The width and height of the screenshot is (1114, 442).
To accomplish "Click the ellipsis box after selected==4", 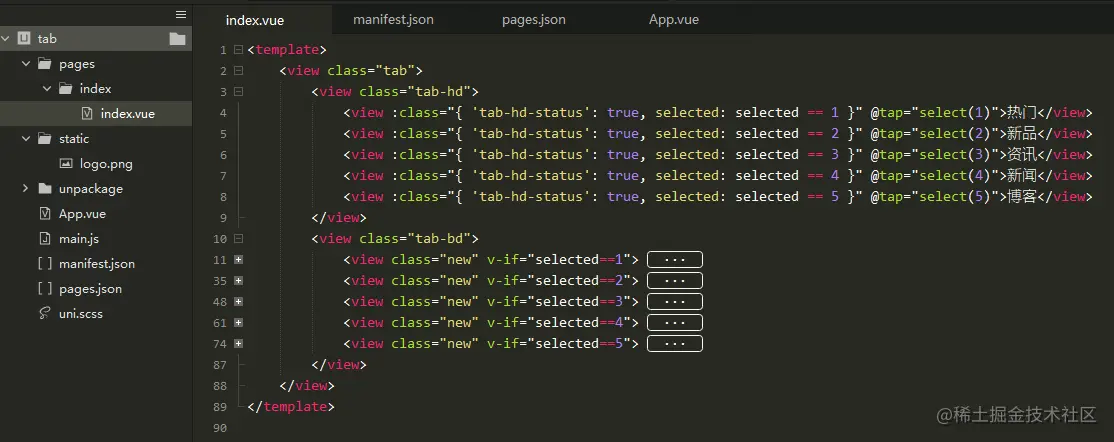I will tap(674, 323).
